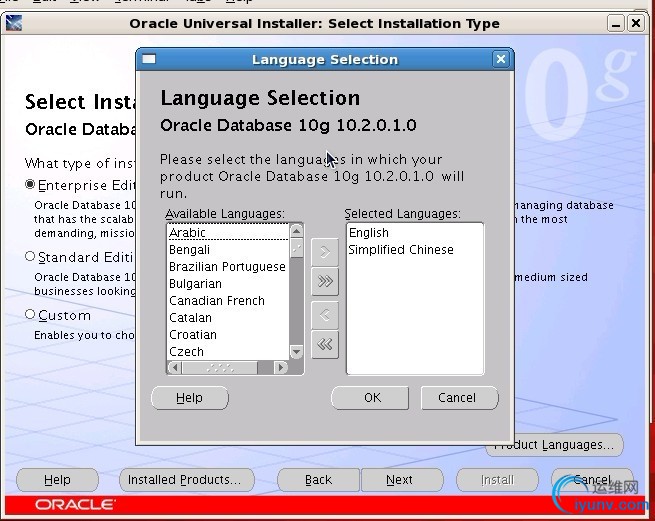Close the Oracle Universal Installer window
The height and width of the screenshot is (521, 655).
pyautogui.click(x=636, y=23)
